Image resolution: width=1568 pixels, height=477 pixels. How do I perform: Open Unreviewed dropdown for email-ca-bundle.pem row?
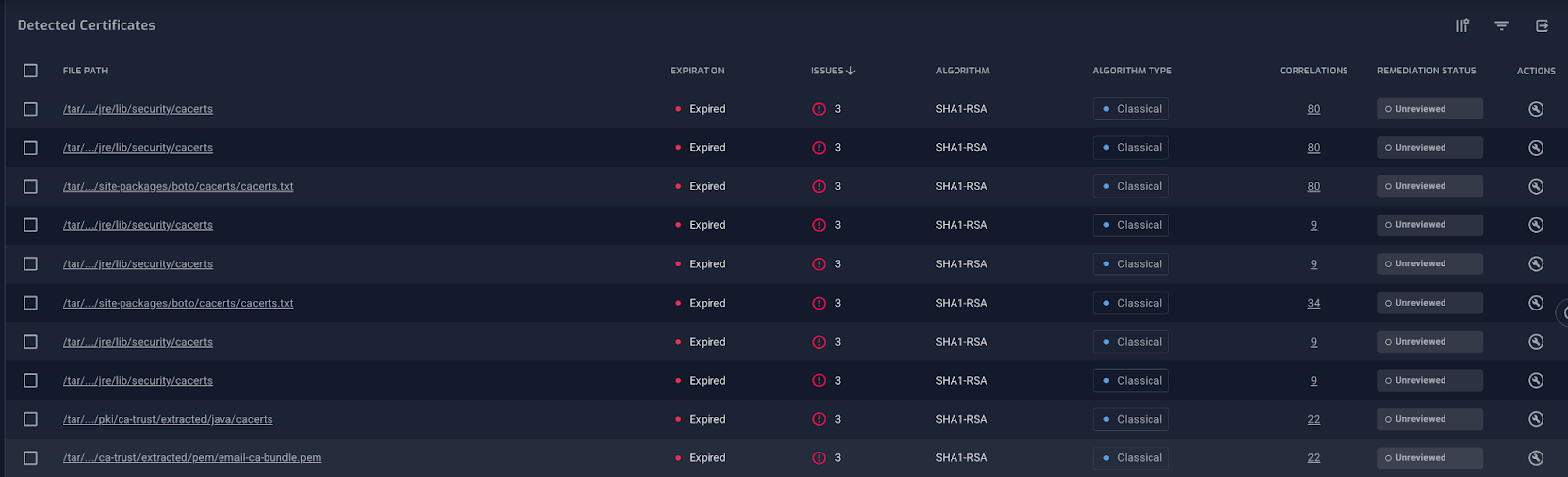[1429, 458]
